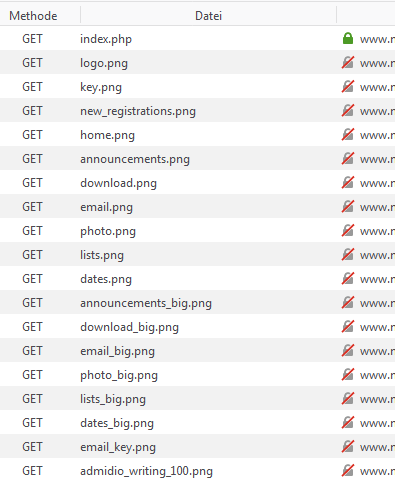
Task: Click the insecure connection icon in home.png row
Action: [x=348, y=134]
